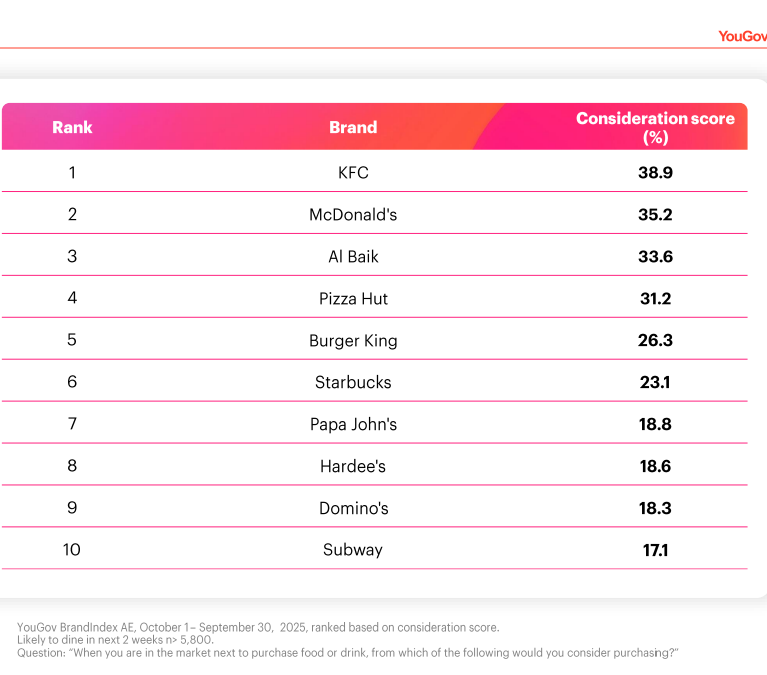
Task: Click KFC's 38.9 consideration score
Action: coord(655,172)
